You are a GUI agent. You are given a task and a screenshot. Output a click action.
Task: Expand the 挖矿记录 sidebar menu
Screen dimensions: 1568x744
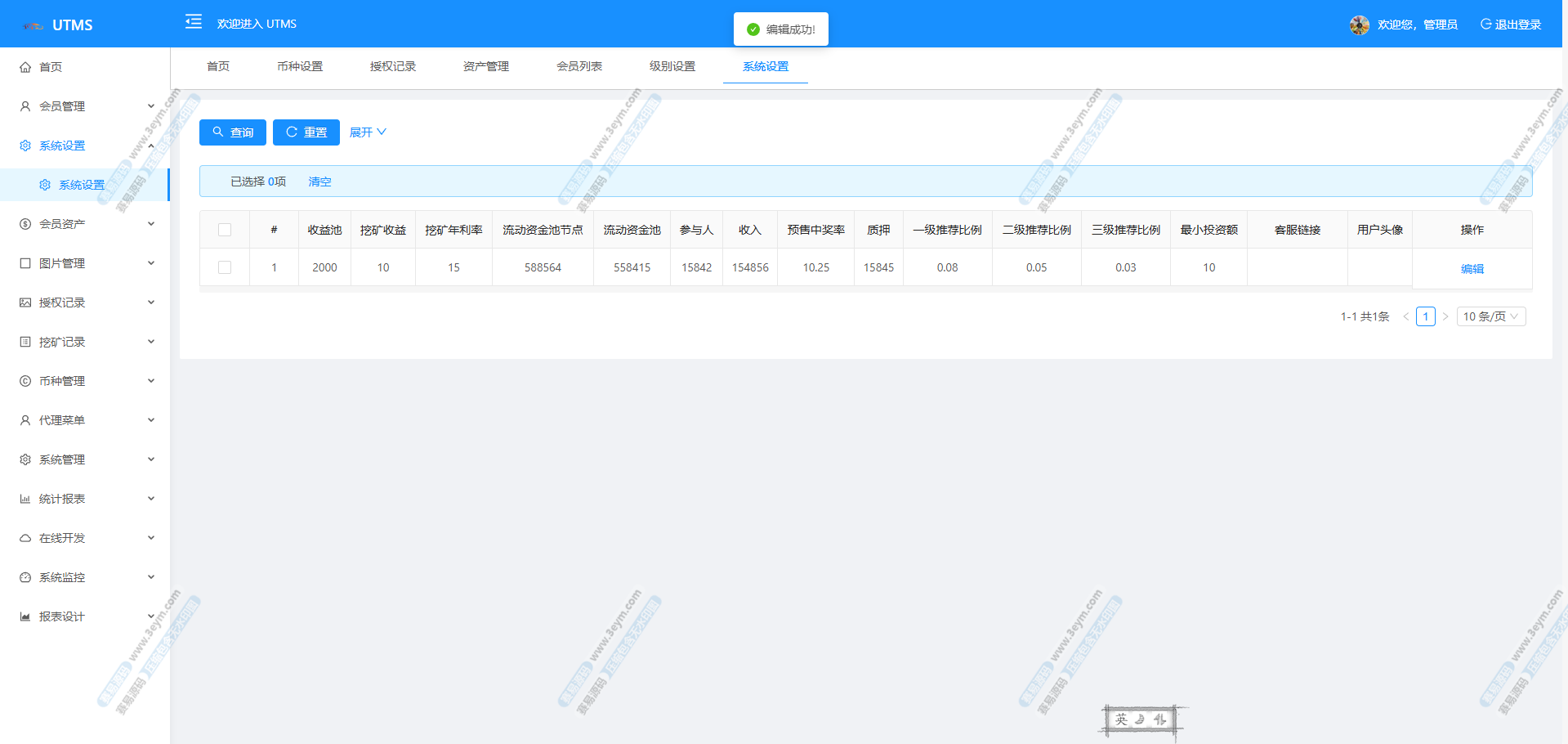pyautogui.click(x=86, y=342)
